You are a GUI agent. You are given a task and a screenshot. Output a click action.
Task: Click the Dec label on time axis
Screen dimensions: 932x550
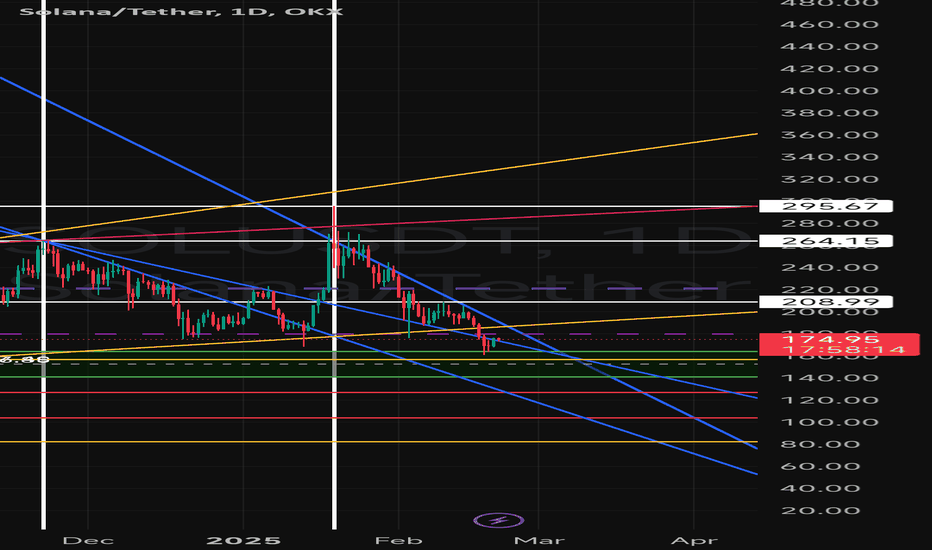tap(88, 540)
